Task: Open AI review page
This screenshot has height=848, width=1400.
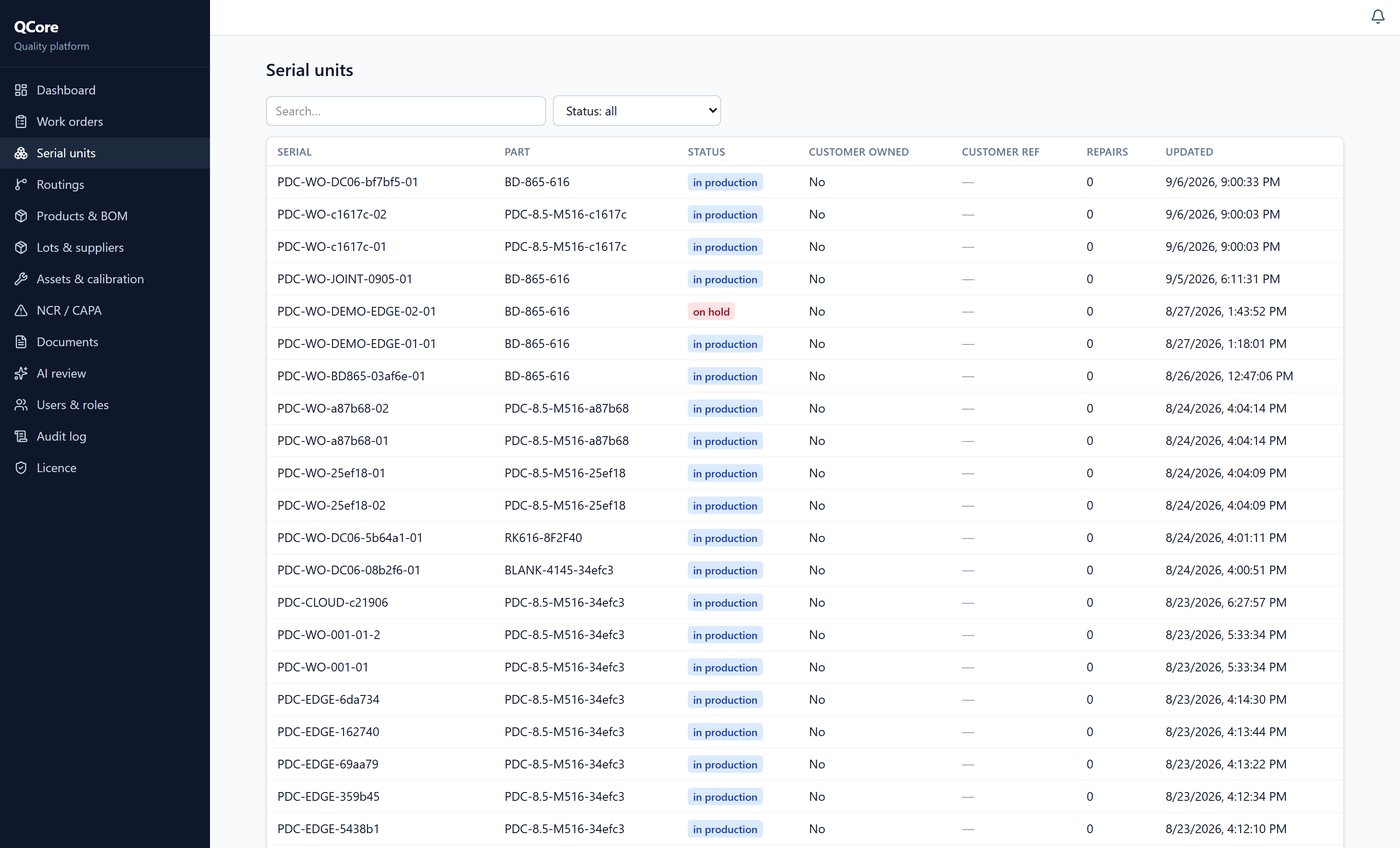Action: (105, 374)
